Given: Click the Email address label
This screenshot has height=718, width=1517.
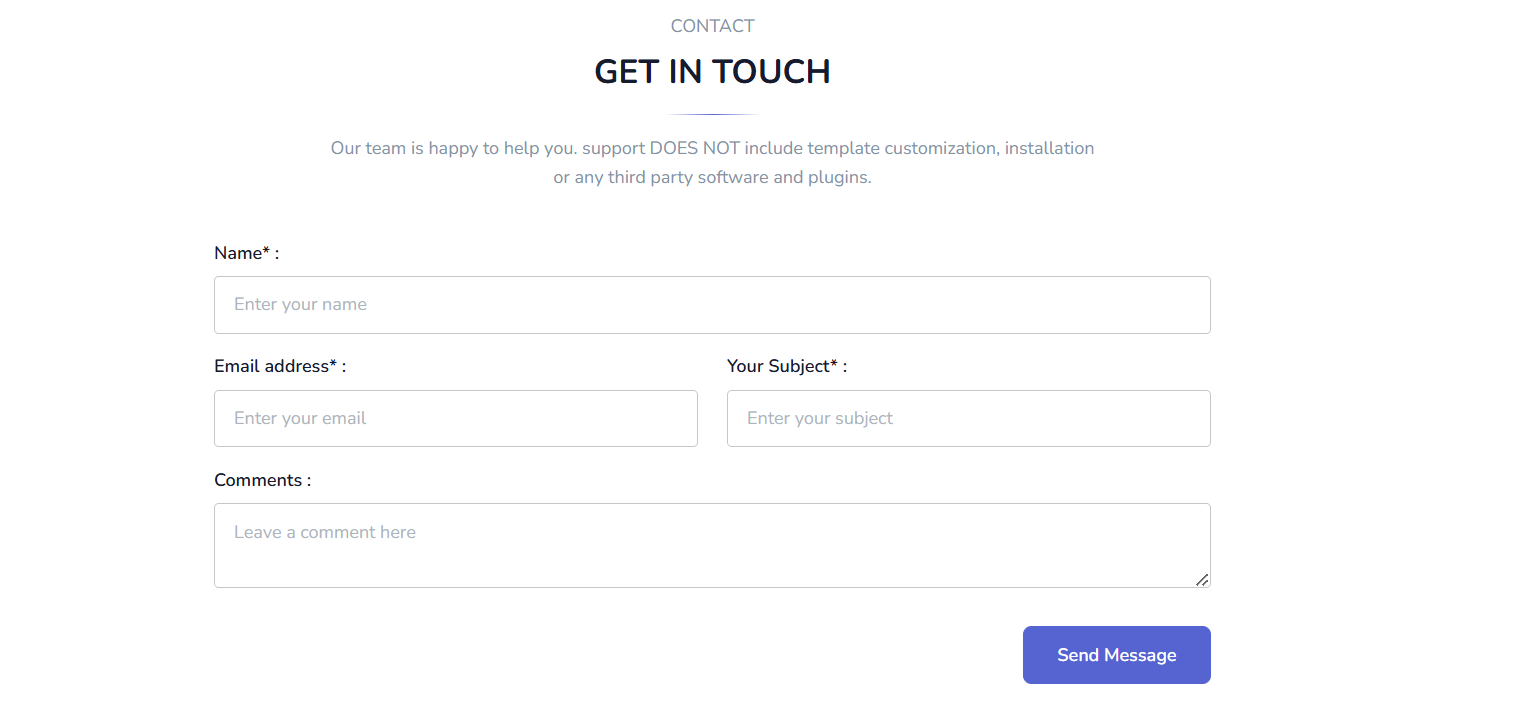Looking at the screenshot, I should (x=280, y=366).
